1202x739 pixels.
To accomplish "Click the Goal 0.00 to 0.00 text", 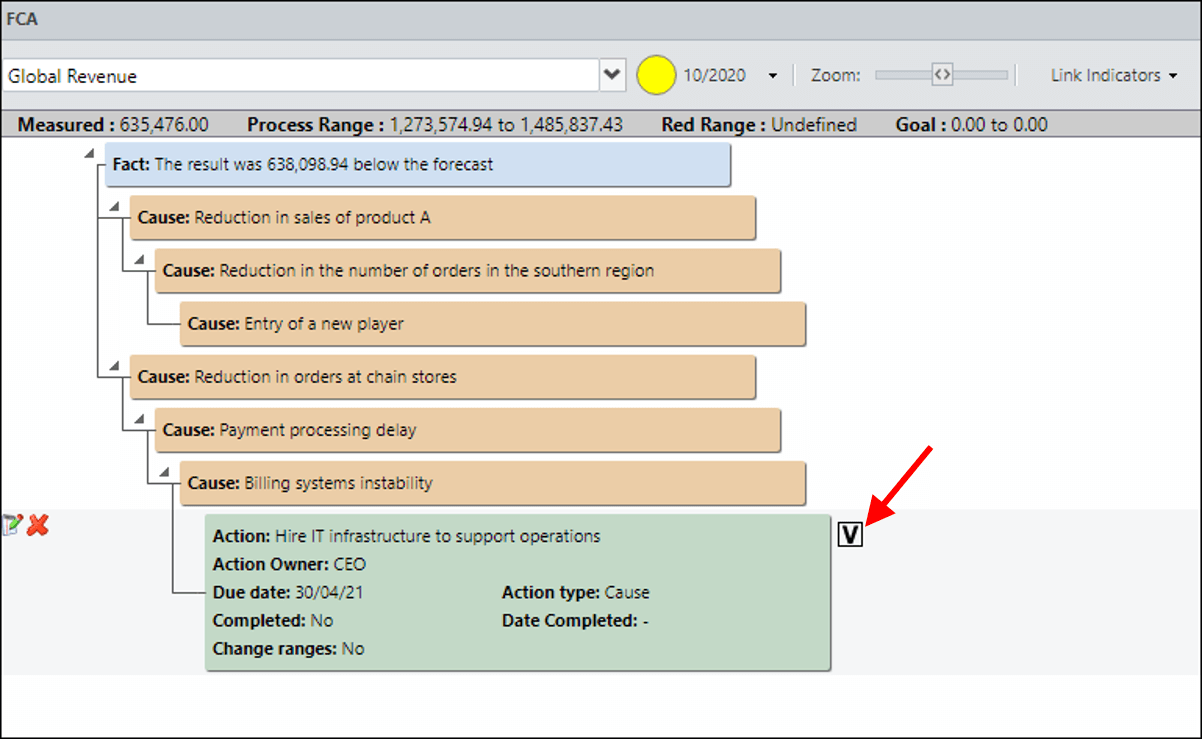I will tap(972, 125).
